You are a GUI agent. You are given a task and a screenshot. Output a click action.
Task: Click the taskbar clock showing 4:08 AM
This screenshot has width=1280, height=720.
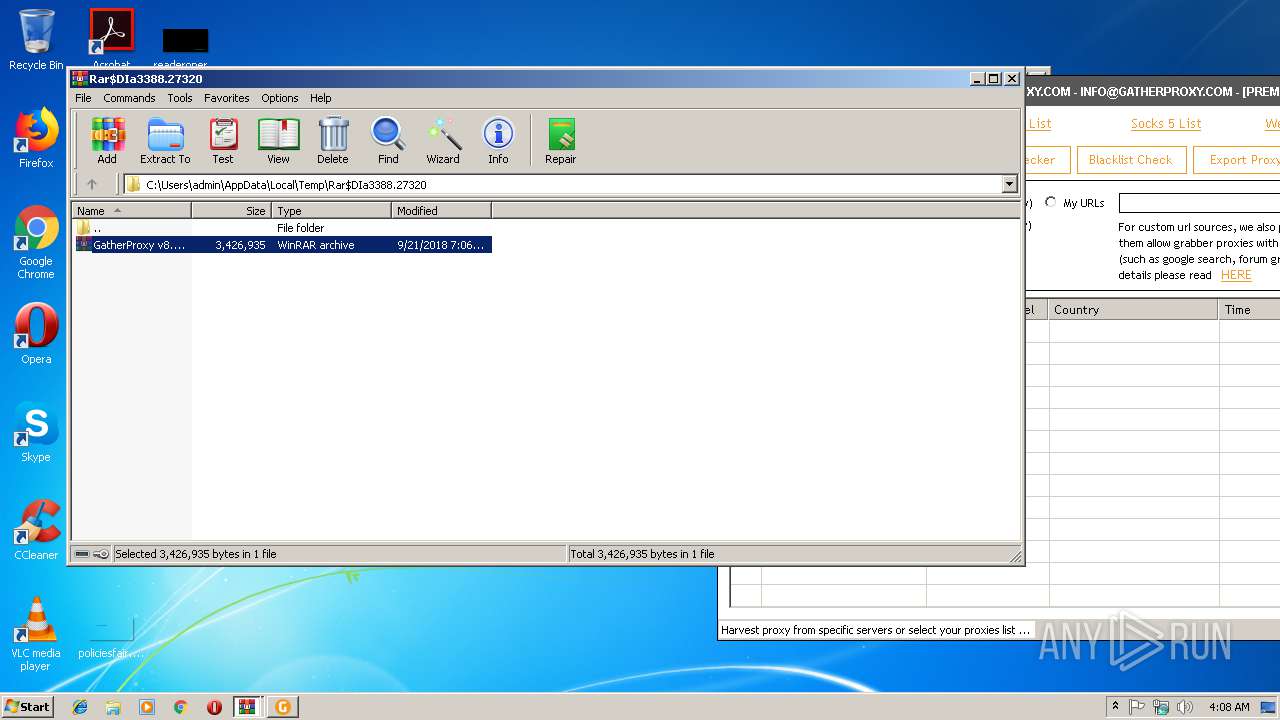click(1229, 707)
